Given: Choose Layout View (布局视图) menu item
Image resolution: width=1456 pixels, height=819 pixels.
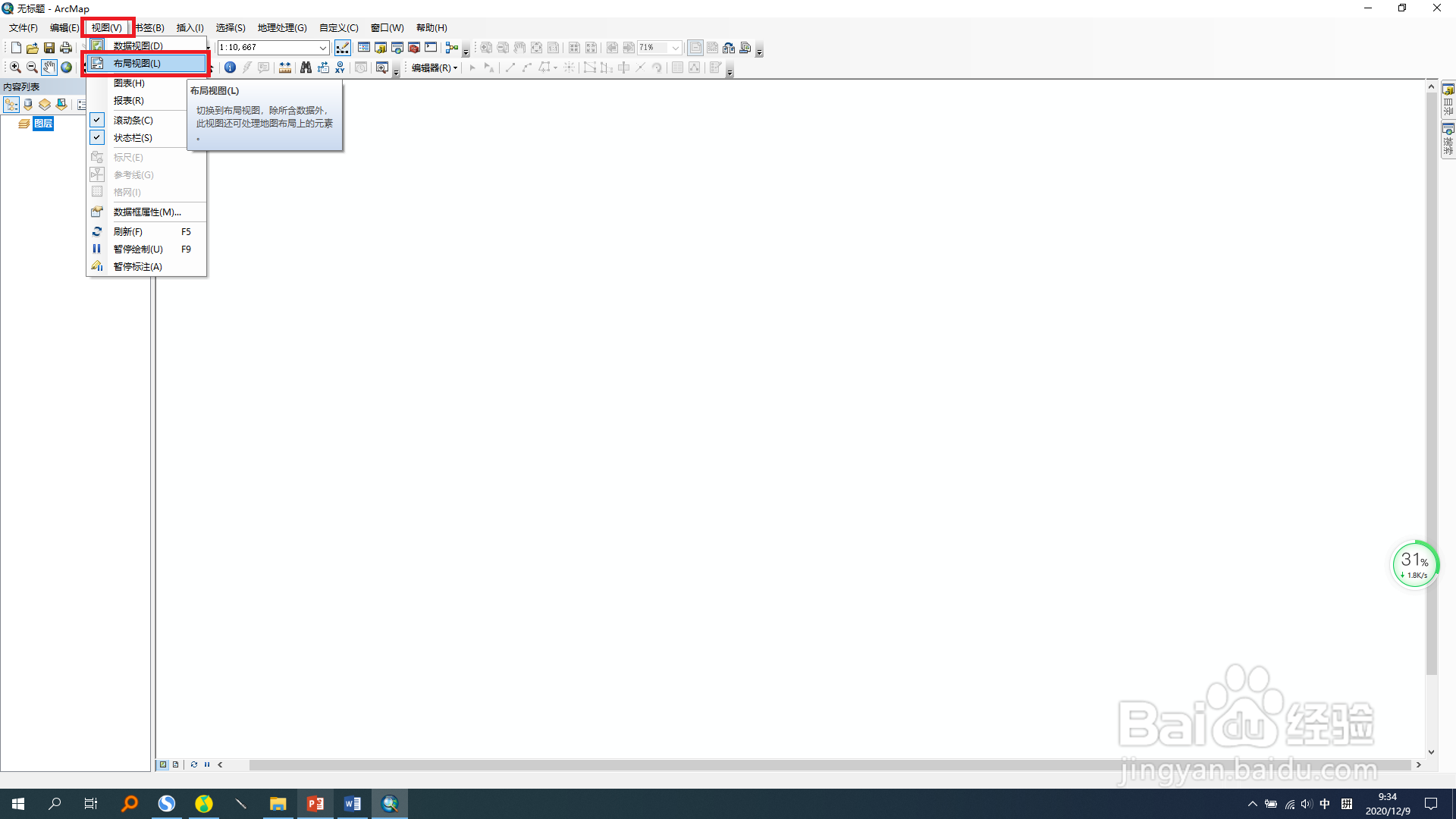Looking at the screenshot, I should point(138,63).
